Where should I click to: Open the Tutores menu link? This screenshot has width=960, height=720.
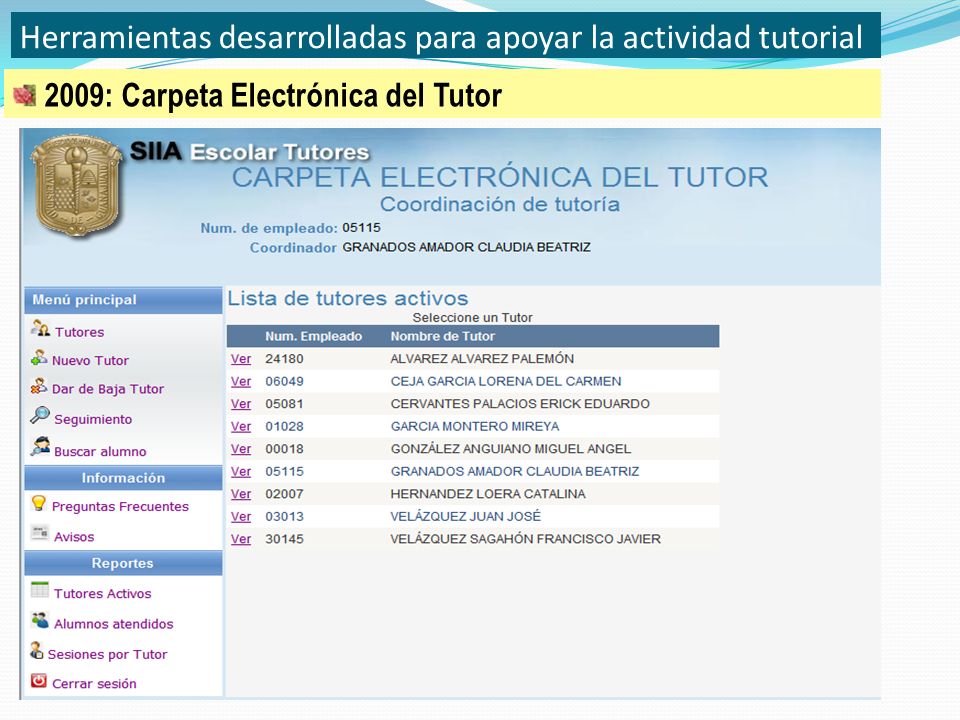click(x=80, y=332)
